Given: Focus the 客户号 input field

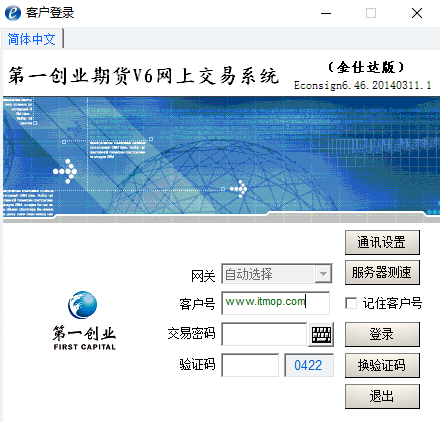Looking at the screenshot, I should [276, 303].
